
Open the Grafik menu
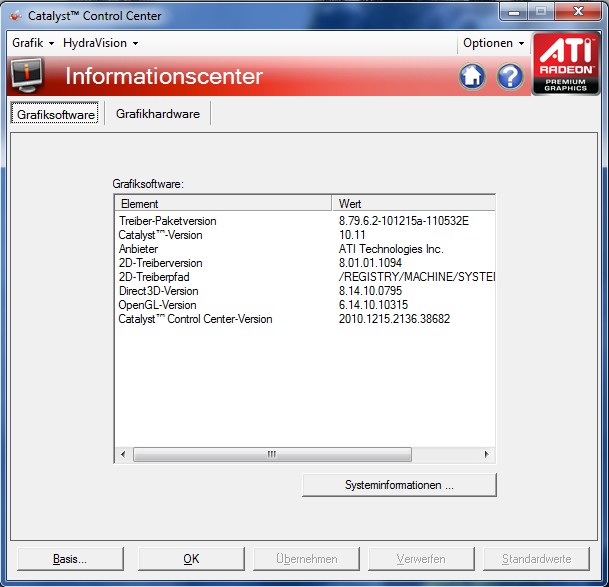point(33,43)
